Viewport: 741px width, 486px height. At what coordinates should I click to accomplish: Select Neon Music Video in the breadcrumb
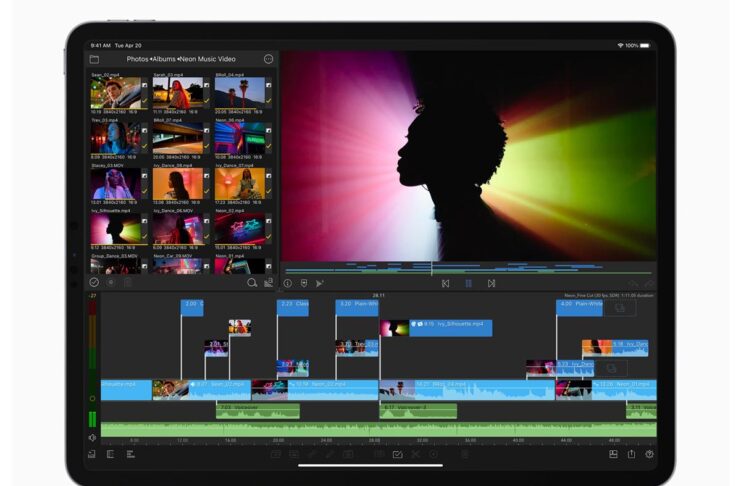pyautogui.click(x=207, y=59)
